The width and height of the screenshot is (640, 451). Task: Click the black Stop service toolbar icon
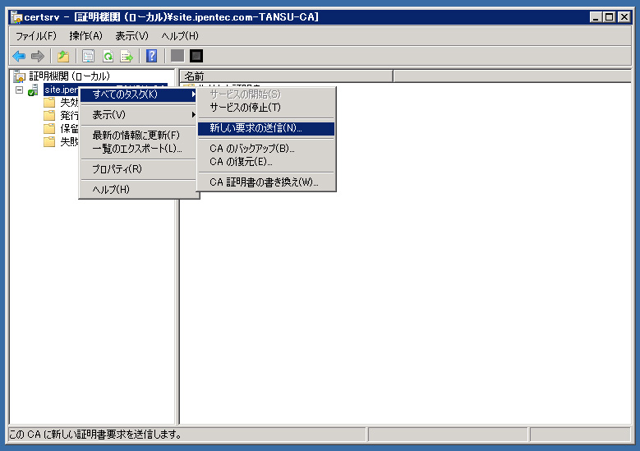(196, 56)
